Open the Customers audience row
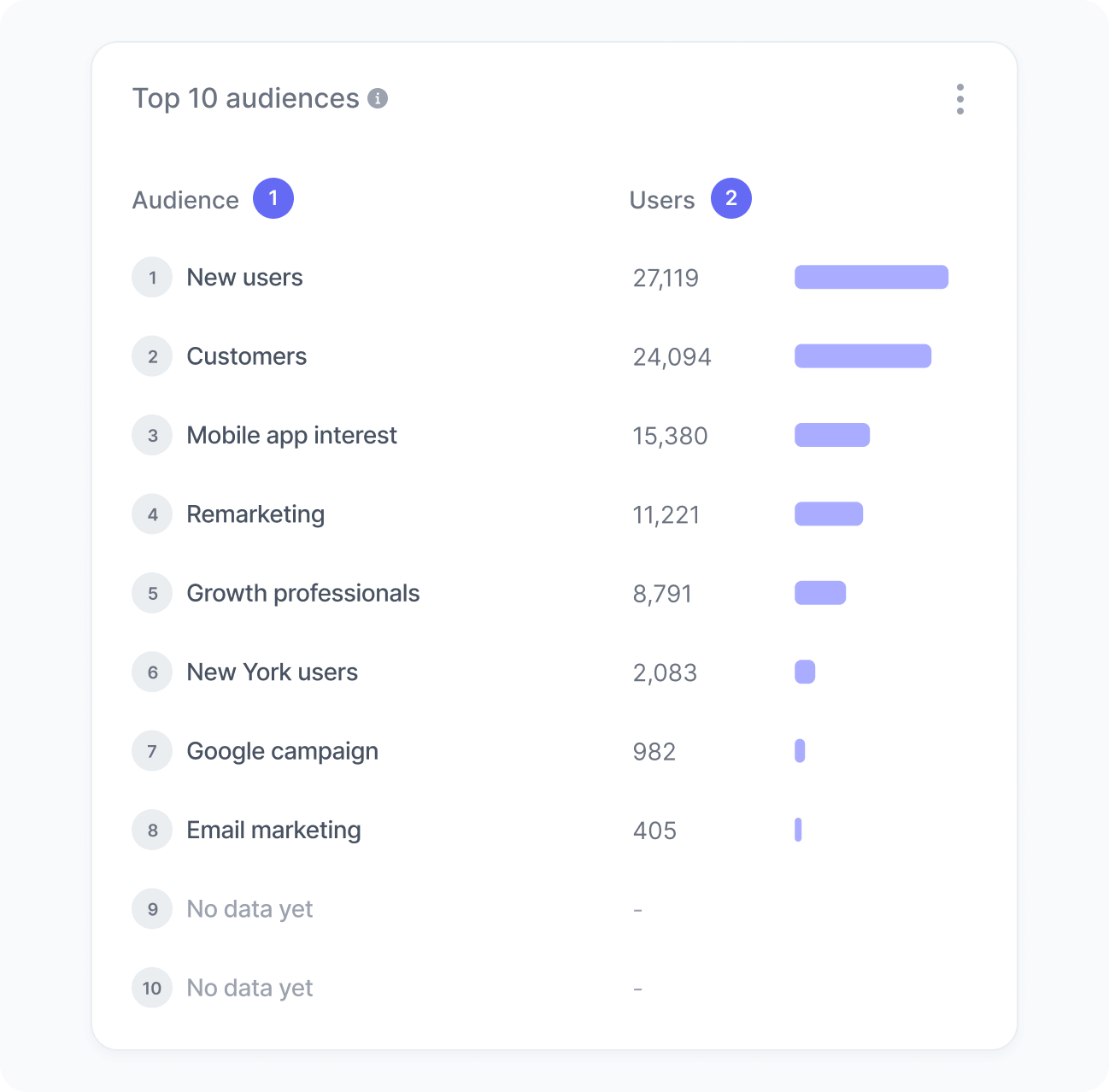Viewport: 1109px width, 1092px height. tap(246, 356)
